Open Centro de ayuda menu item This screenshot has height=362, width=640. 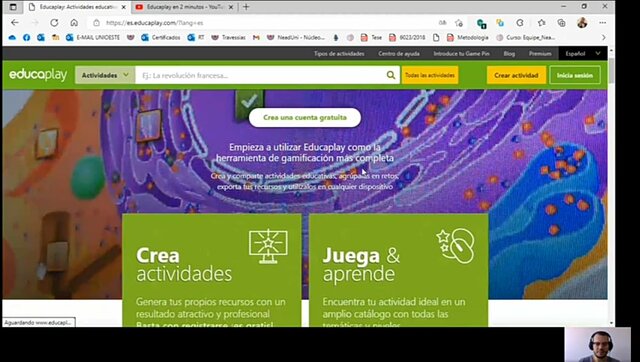[x=399, y=53]
